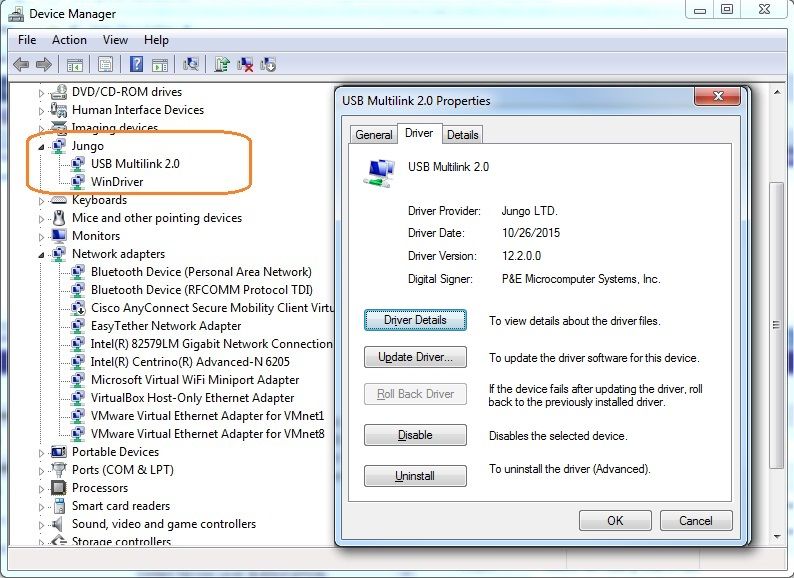Click the Scan for hardware changes icon
794x578 pixels.
[191, 64]
